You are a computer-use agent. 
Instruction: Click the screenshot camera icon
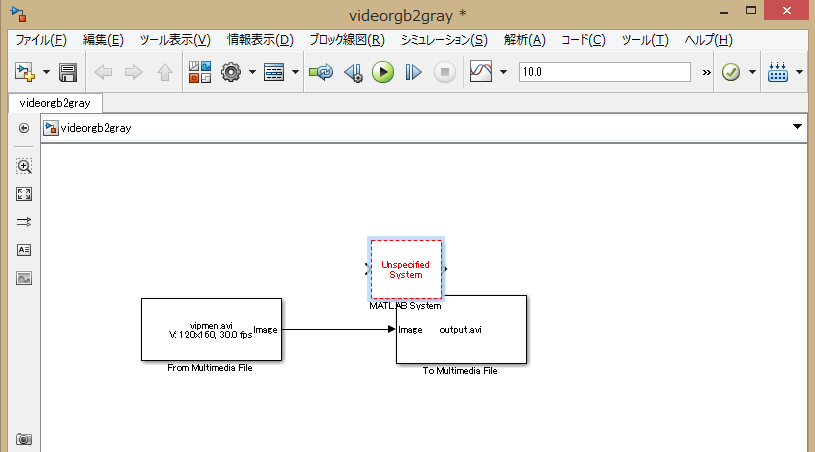(24, 439)
